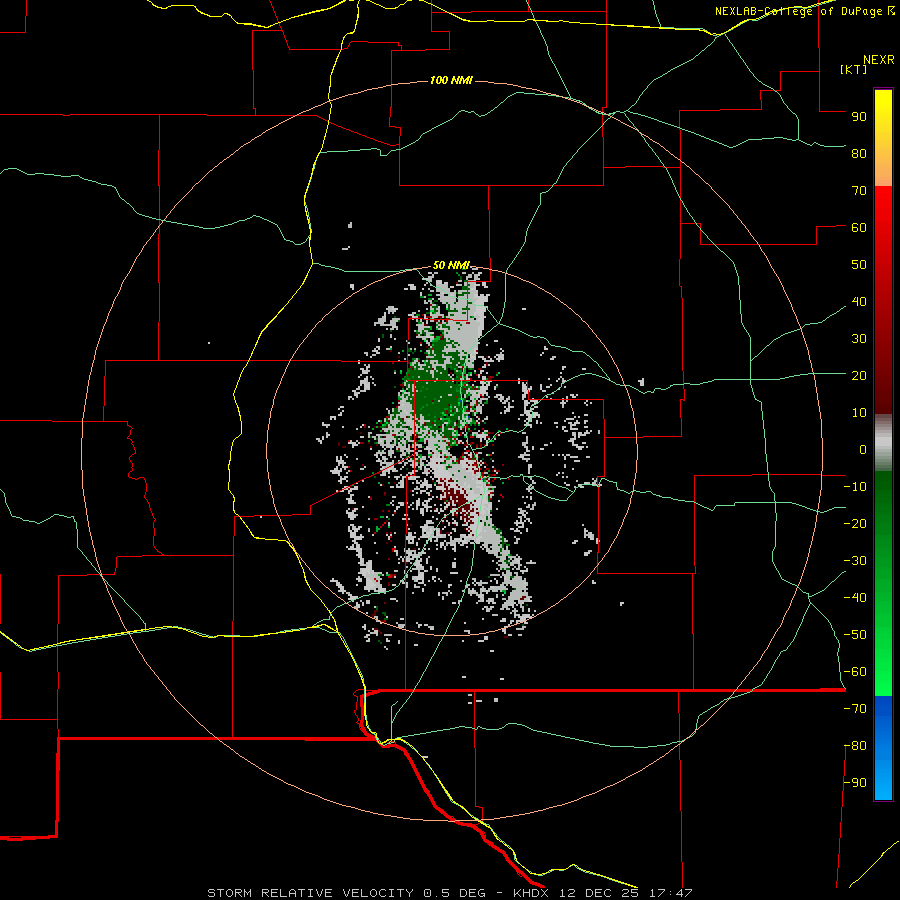This screenshot has width=900, height=900.
Task: Click the "12 DEC 25" date text
Action: 599,893
